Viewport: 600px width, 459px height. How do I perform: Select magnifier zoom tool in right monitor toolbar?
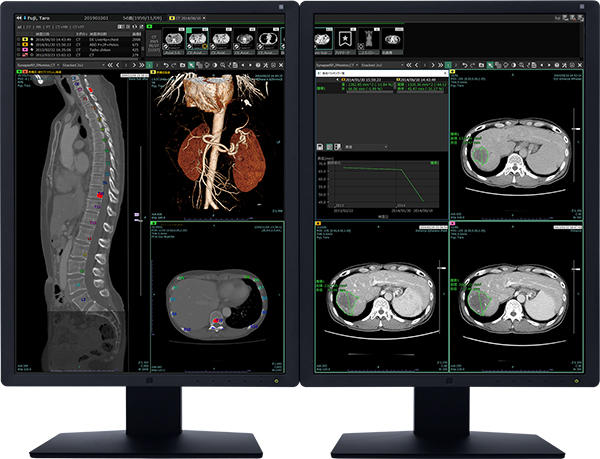521,65
